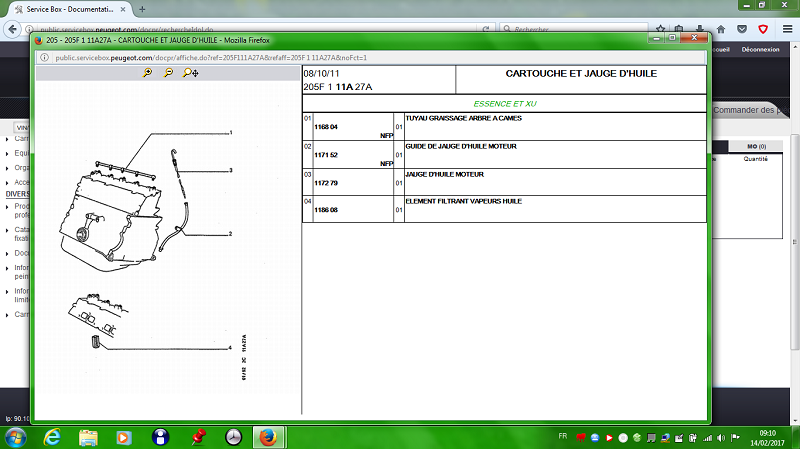Open the Mercedes star taskbar icon

pos(233,437)
